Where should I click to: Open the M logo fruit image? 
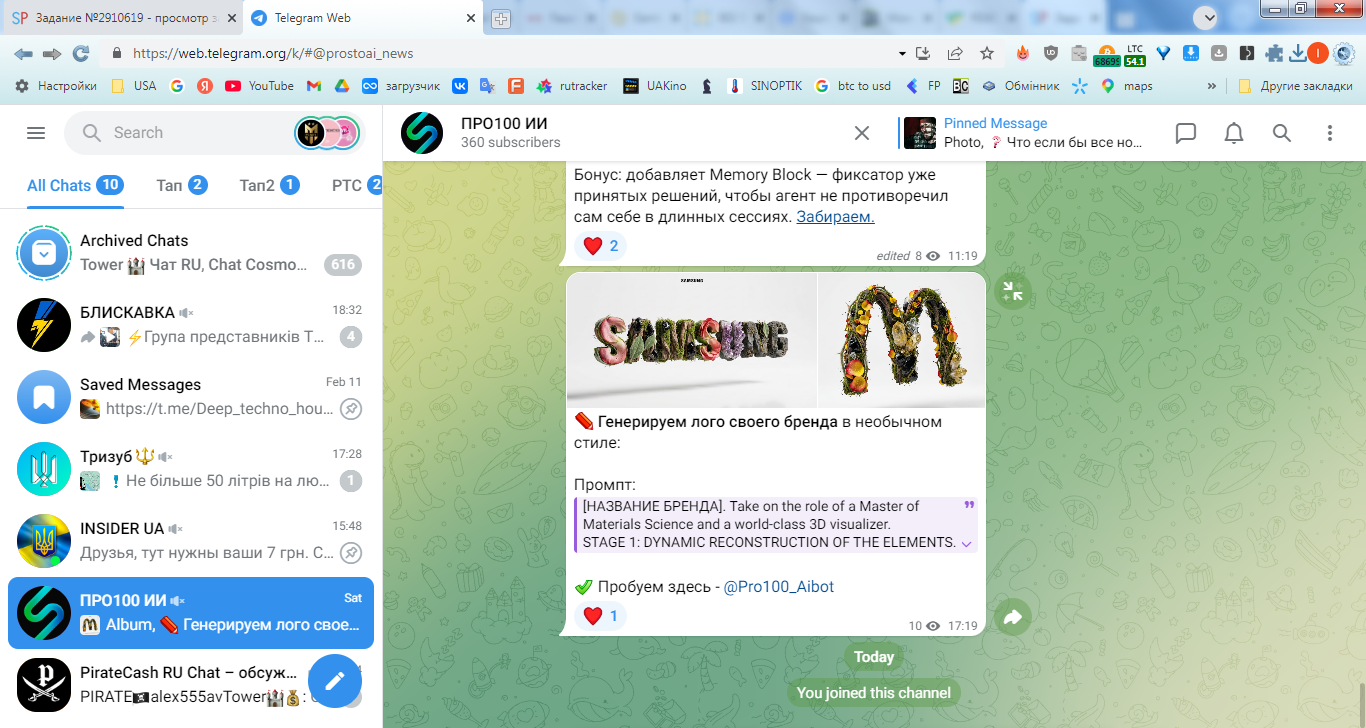(902, 340)
